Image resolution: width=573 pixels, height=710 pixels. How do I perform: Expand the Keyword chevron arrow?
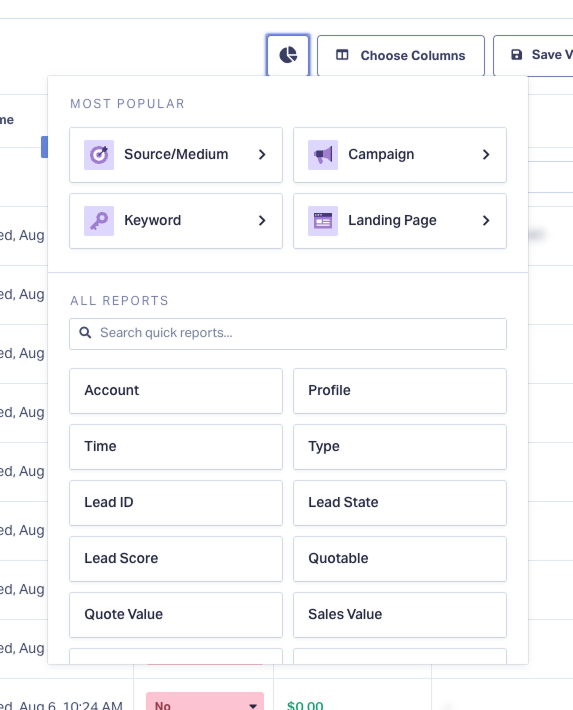(x=262, y=221)
